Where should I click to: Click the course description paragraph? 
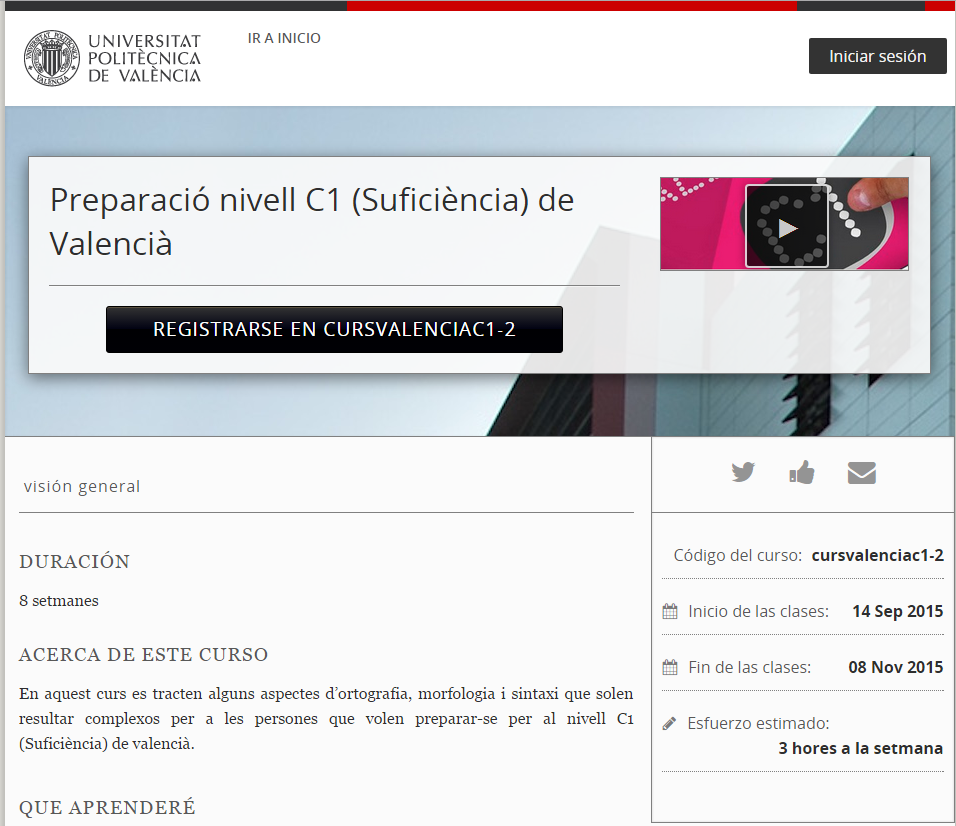tap(326, 719)
